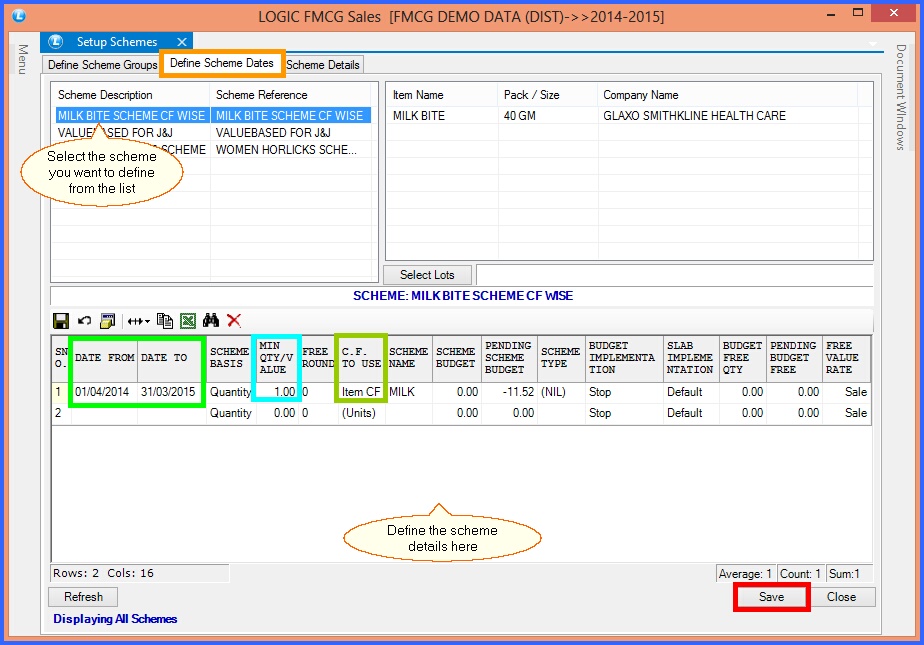This screenshot has height=645, width=924.
Task: Click the DATE TO column header
Action: [171, 358]
